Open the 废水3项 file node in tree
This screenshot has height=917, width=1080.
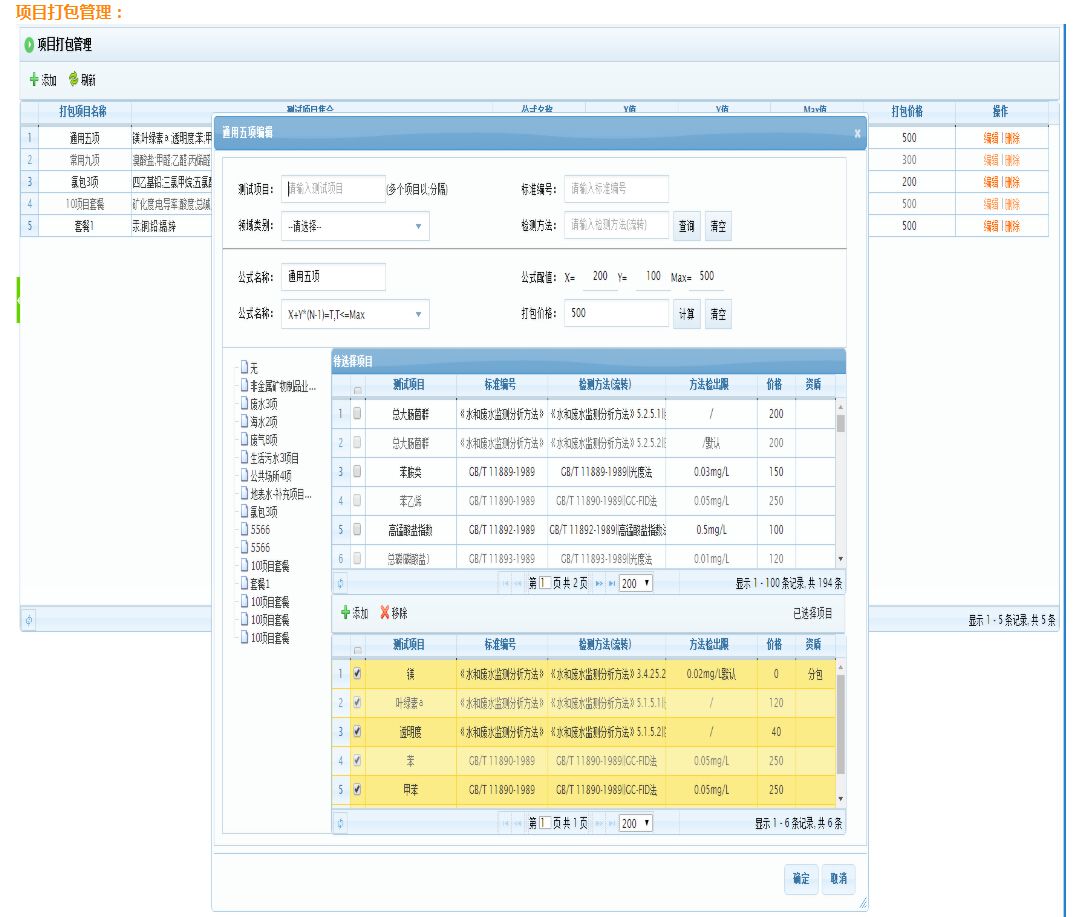click(244, 404)
